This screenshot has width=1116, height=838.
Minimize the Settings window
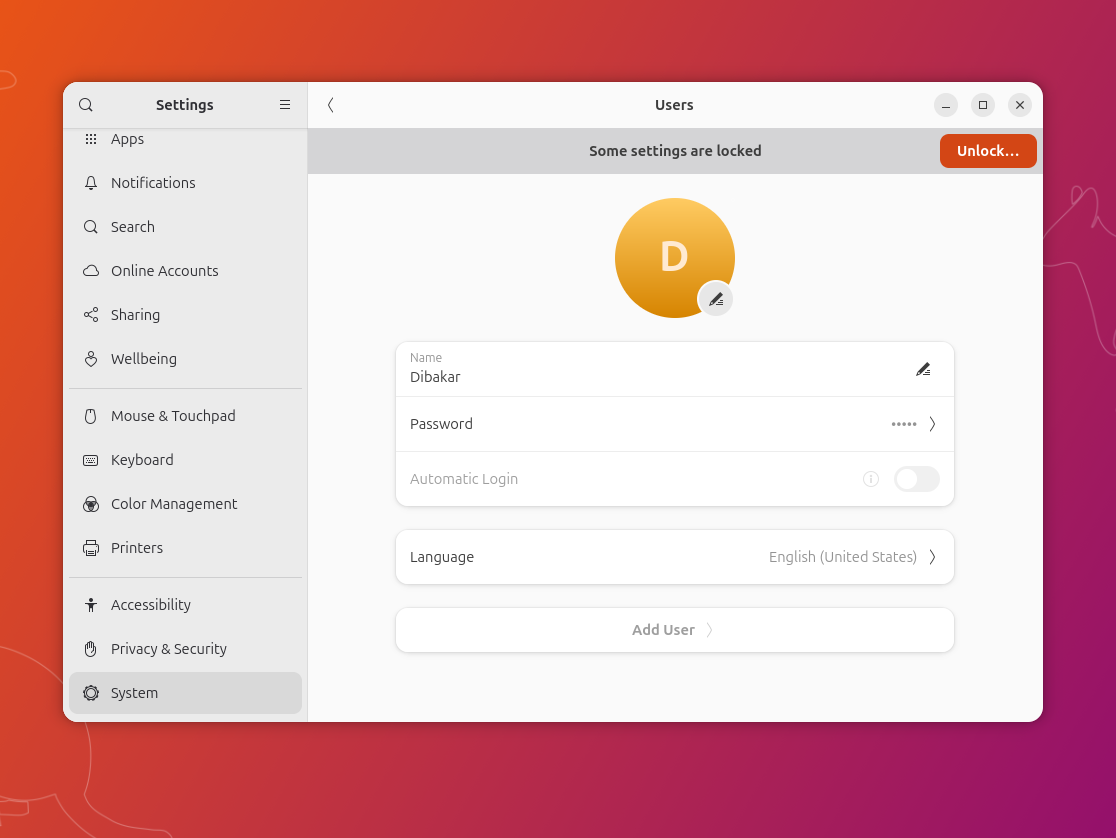tap(946, 105)
